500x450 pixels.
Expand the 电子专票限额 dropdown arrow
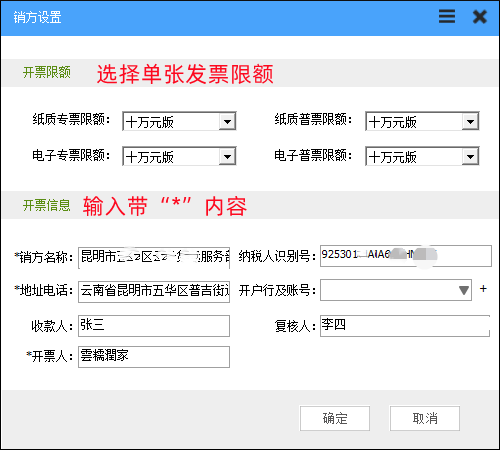pos(227,156)
